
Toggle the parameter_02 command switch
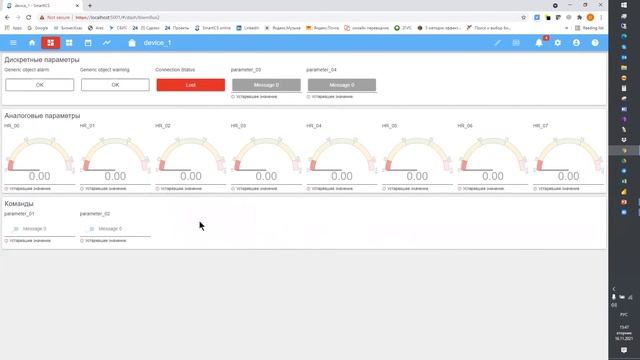click(x=90, y=229)
